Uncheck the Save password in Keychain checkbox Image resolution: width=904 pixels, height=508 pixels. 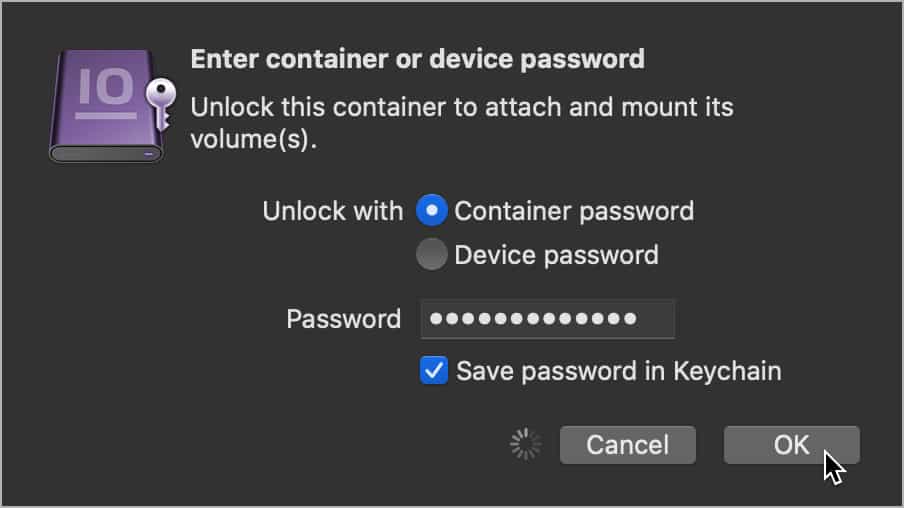click(x=434, y=371)
